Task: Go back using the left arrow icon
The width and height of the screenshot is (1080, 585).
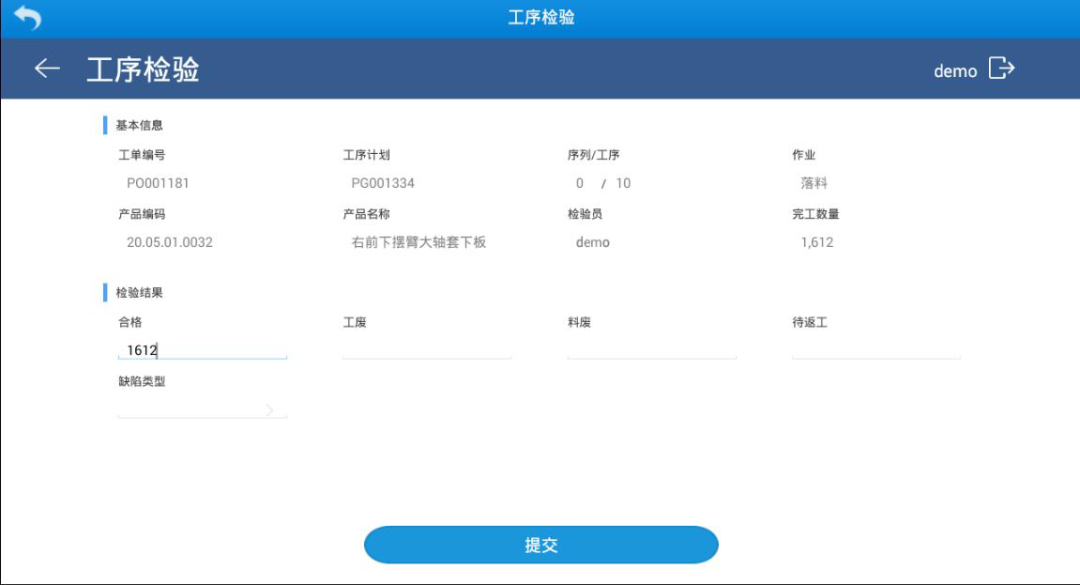Action: coord(47,68)
